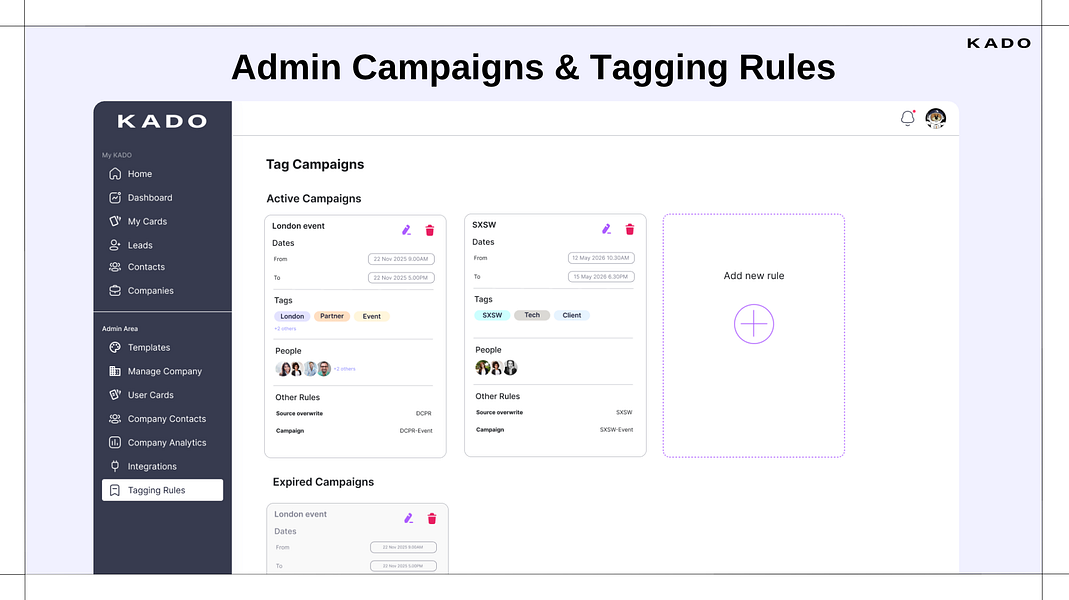
Task: Click the KADO sidebar logo
Action: point(162,121)
